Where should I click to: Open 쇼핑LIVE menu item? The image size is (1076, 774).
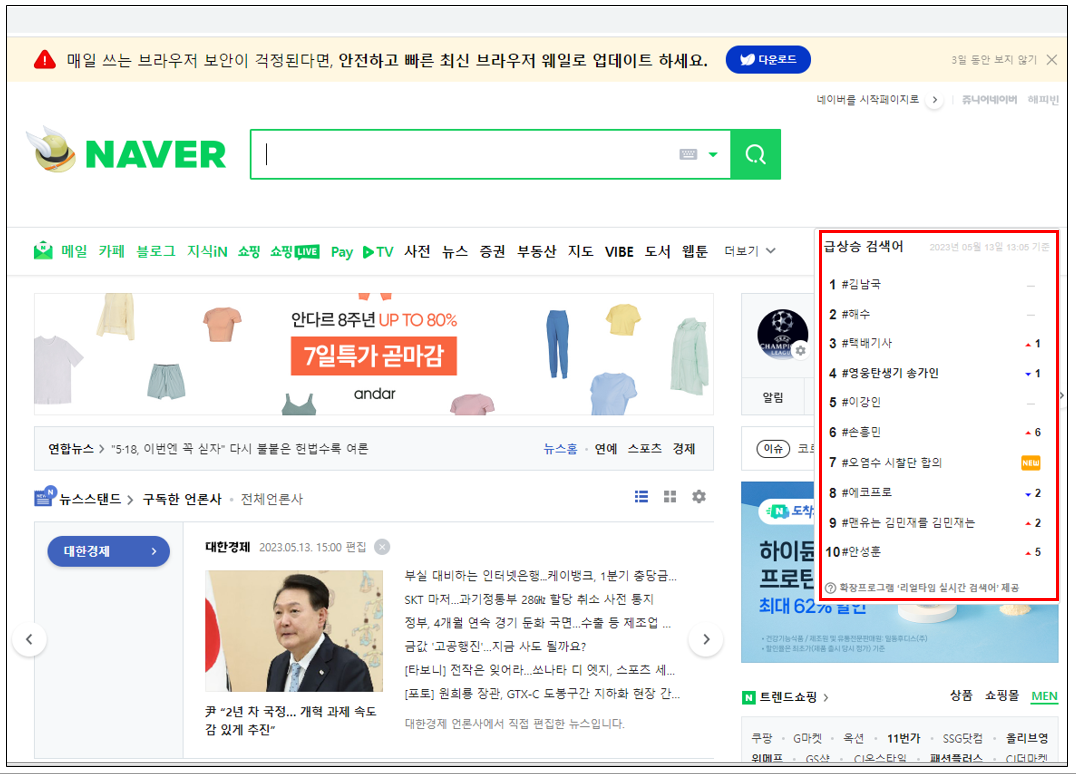(x=294, y=251)
